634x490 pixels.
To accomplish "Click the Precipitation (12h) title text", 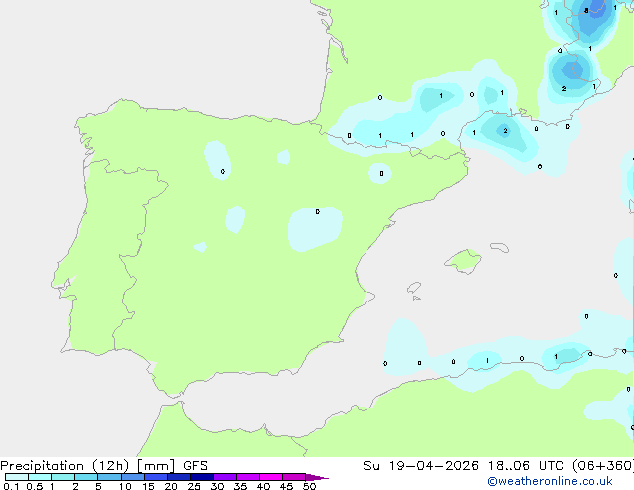I will coord(65,466).
